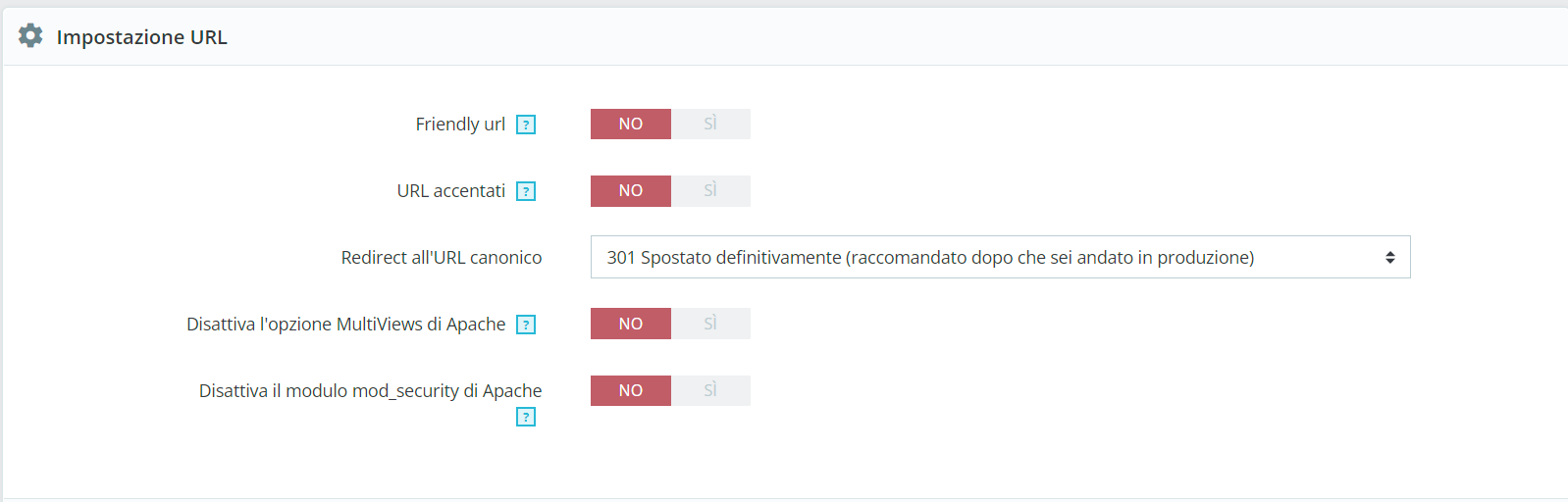Click the Disattiva l'opzione MultiViews label

(345, 325)
